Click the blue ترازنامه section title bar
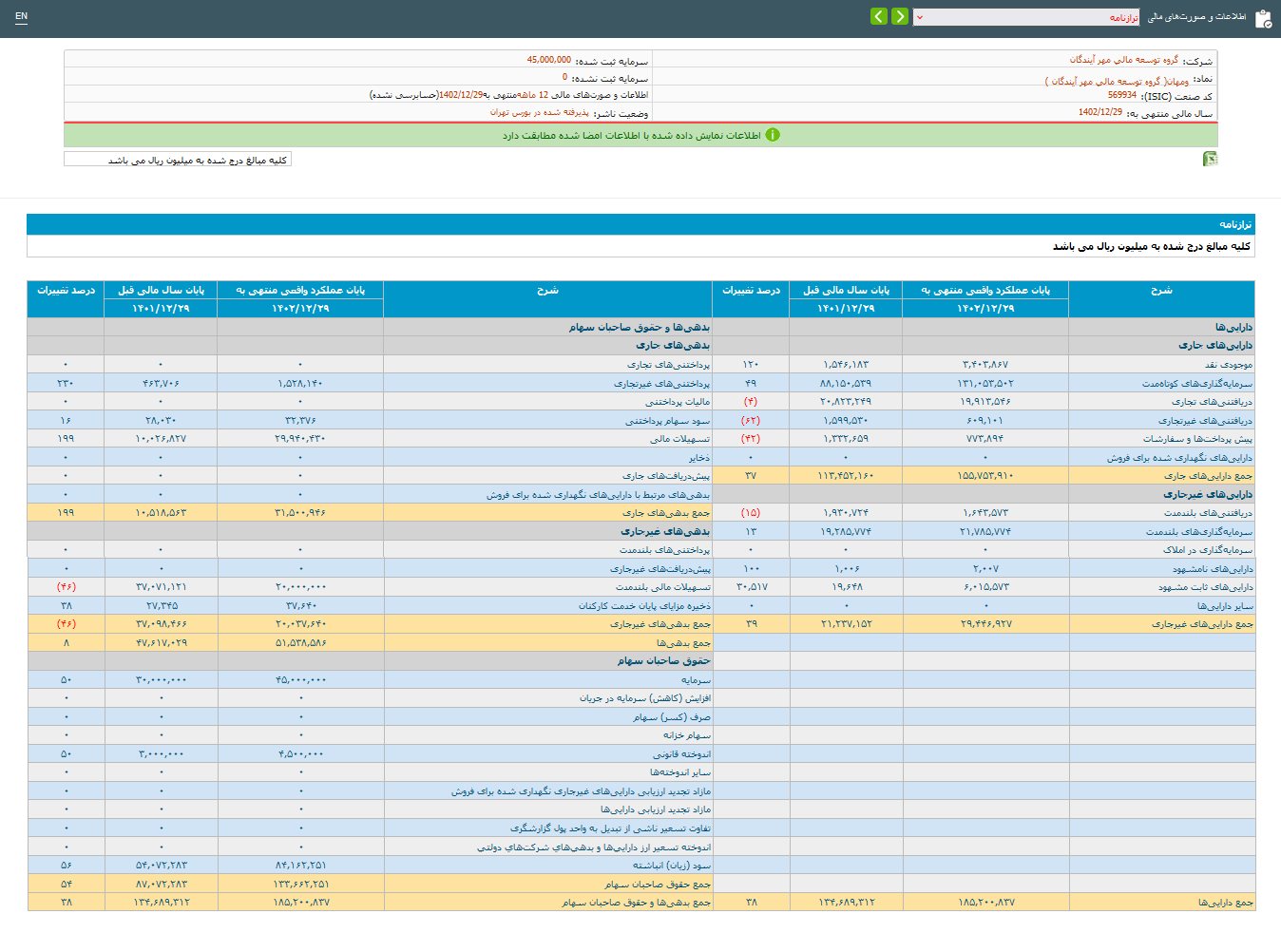Viewport: 1281px width, 952px height. pyautogui.click(x=640, y=224)
